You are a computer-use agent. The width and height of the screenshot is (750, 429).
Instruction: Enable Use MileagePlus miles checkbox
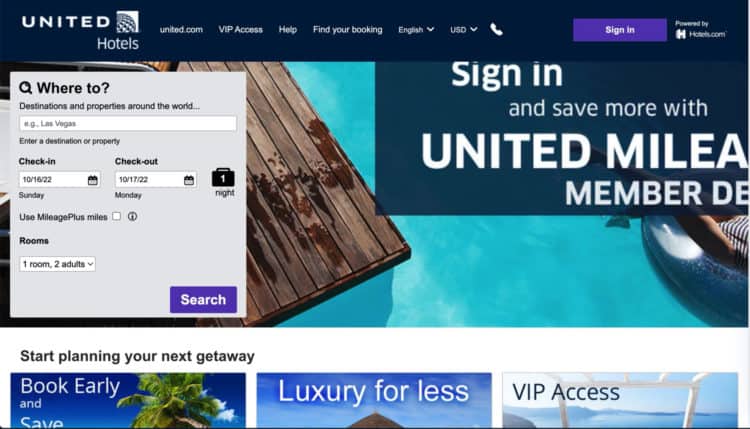(x=116, y=216)
